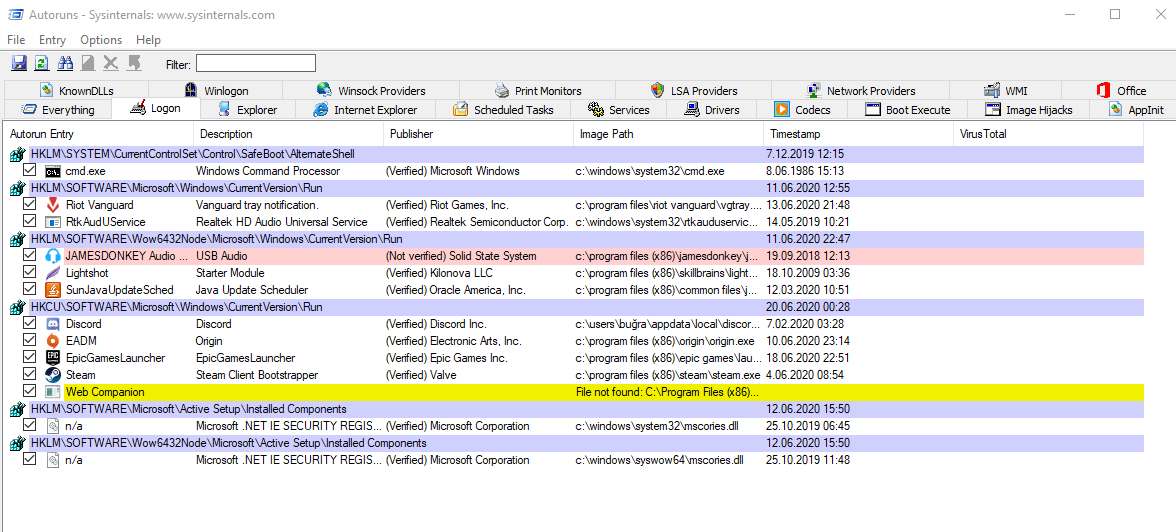The image size is (1176, 532).
Task: Click the Autoruns title bar icon
Action: coord(14,14)
